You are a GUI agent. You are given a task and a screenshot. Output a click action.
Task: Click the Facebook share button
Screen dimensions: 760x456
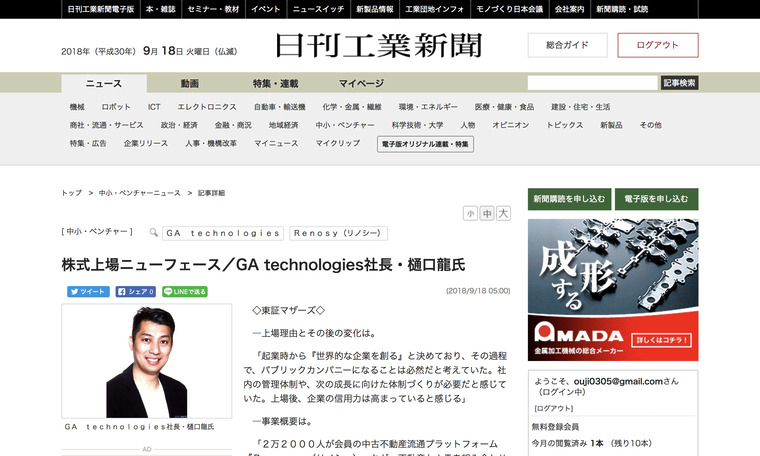click(135, 292)
